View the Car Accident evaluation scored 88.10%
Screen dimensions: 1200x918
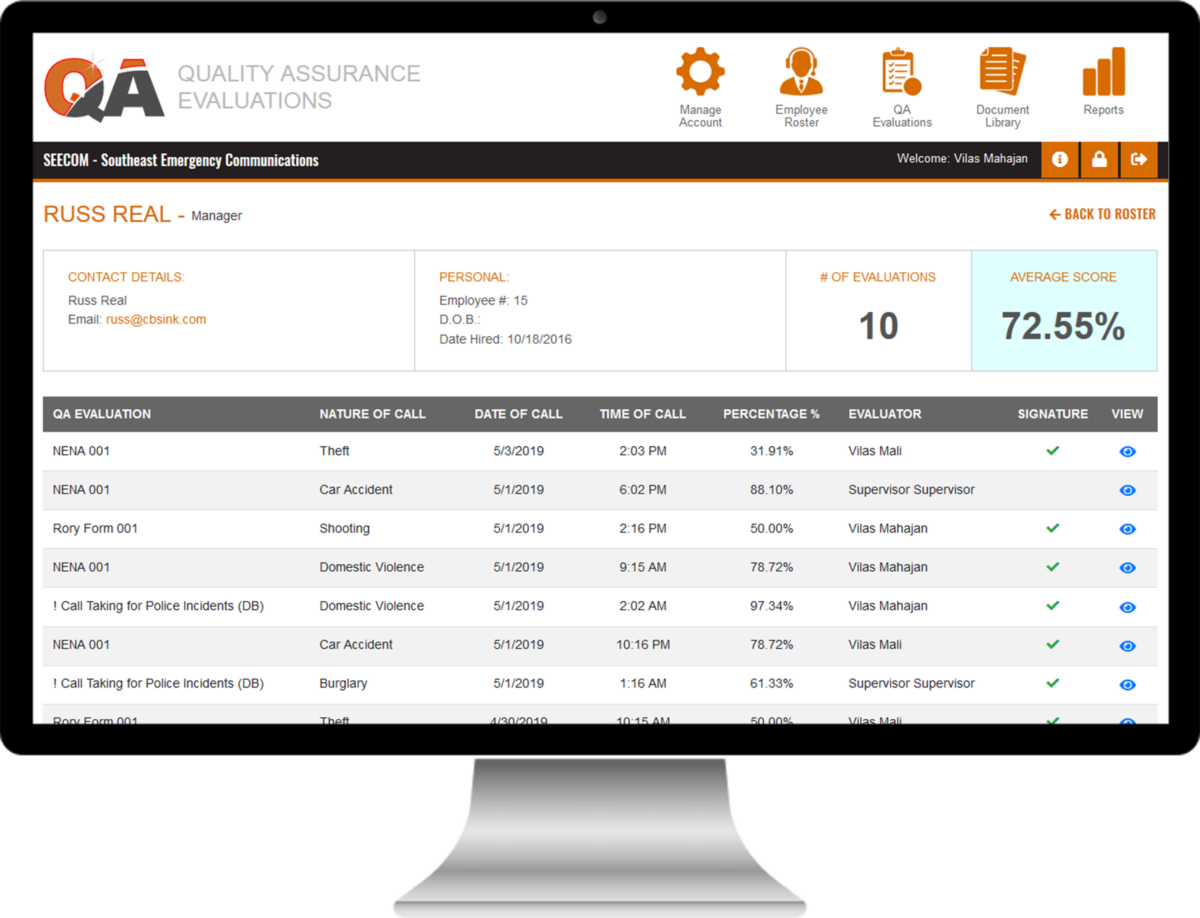(1127, 490)
